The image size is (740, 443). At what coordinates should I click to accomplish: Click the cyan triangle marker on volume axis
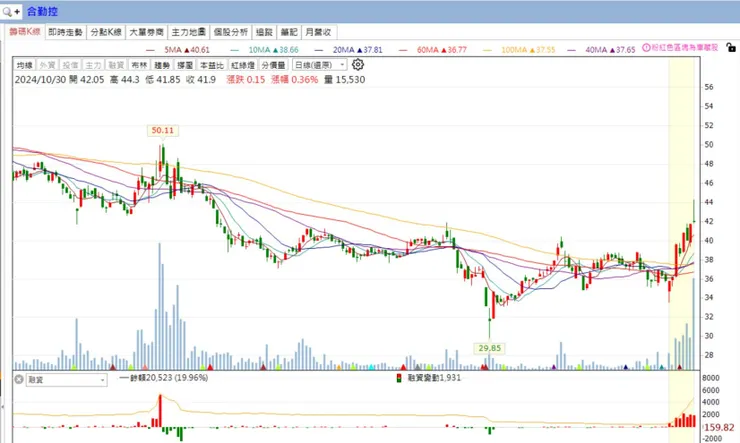[x=371, y=367]
